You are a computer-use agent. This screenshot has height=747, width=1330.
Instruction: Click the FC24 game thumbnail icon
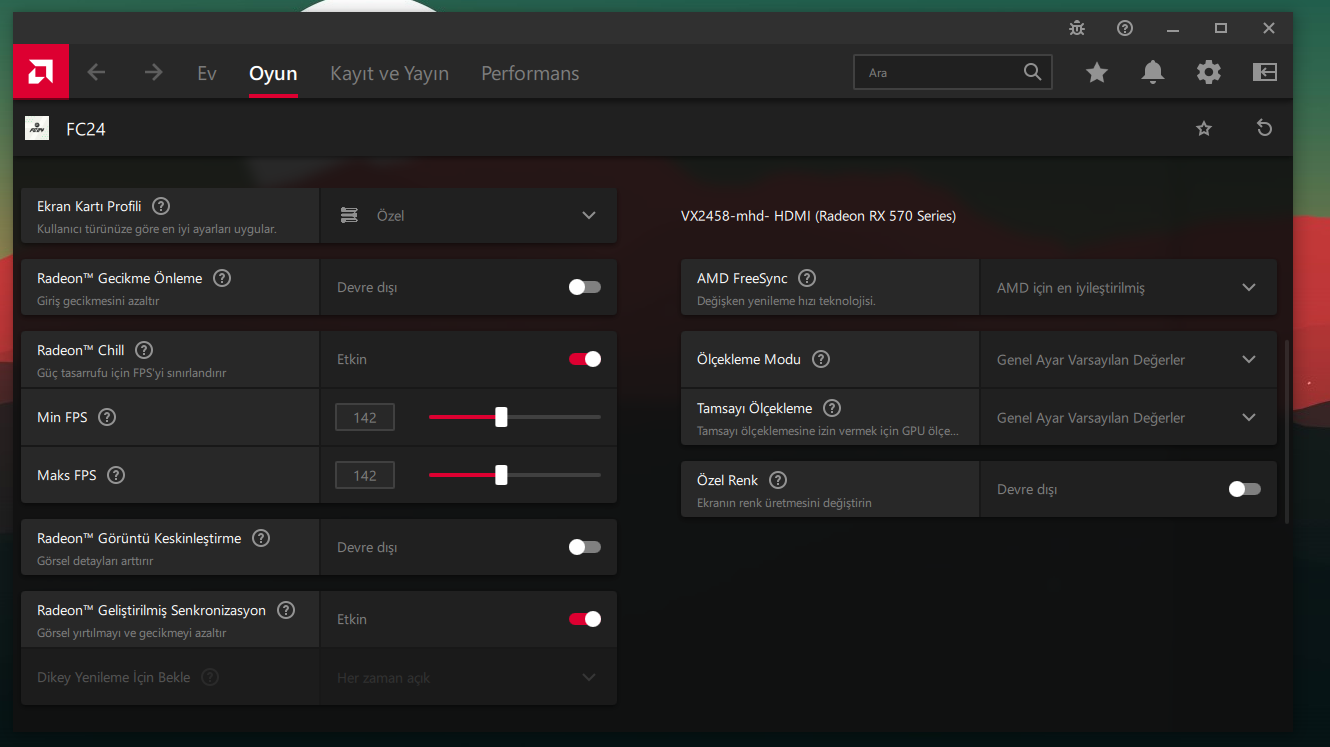(37, 128)
